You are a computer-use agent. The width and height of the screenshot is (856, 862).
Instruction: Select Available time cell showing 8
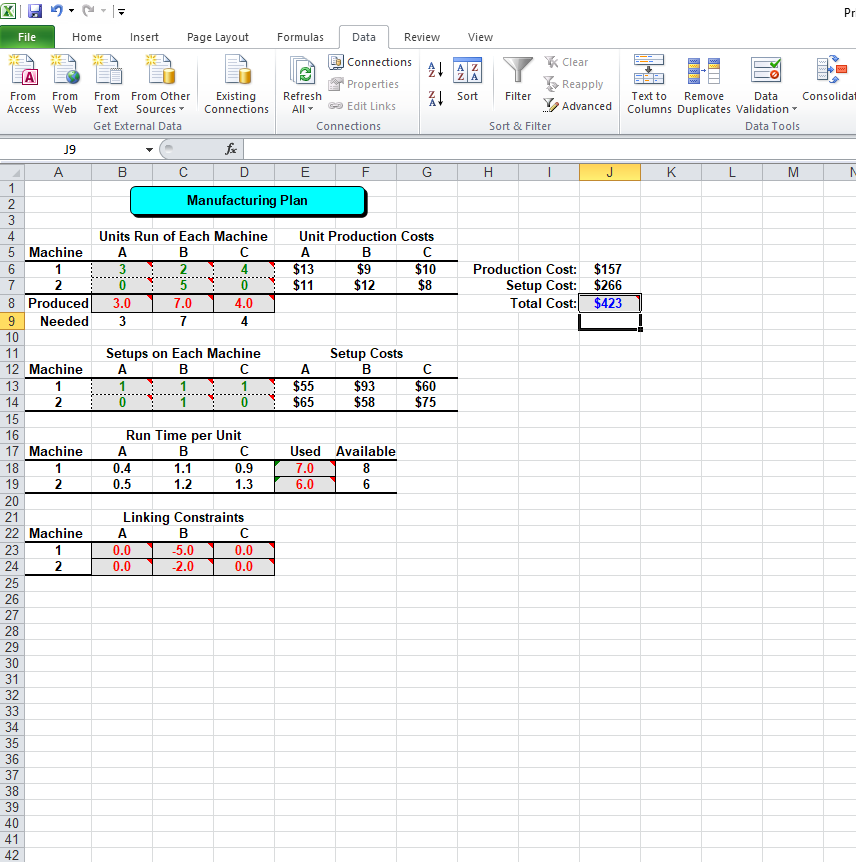point(366,468)
